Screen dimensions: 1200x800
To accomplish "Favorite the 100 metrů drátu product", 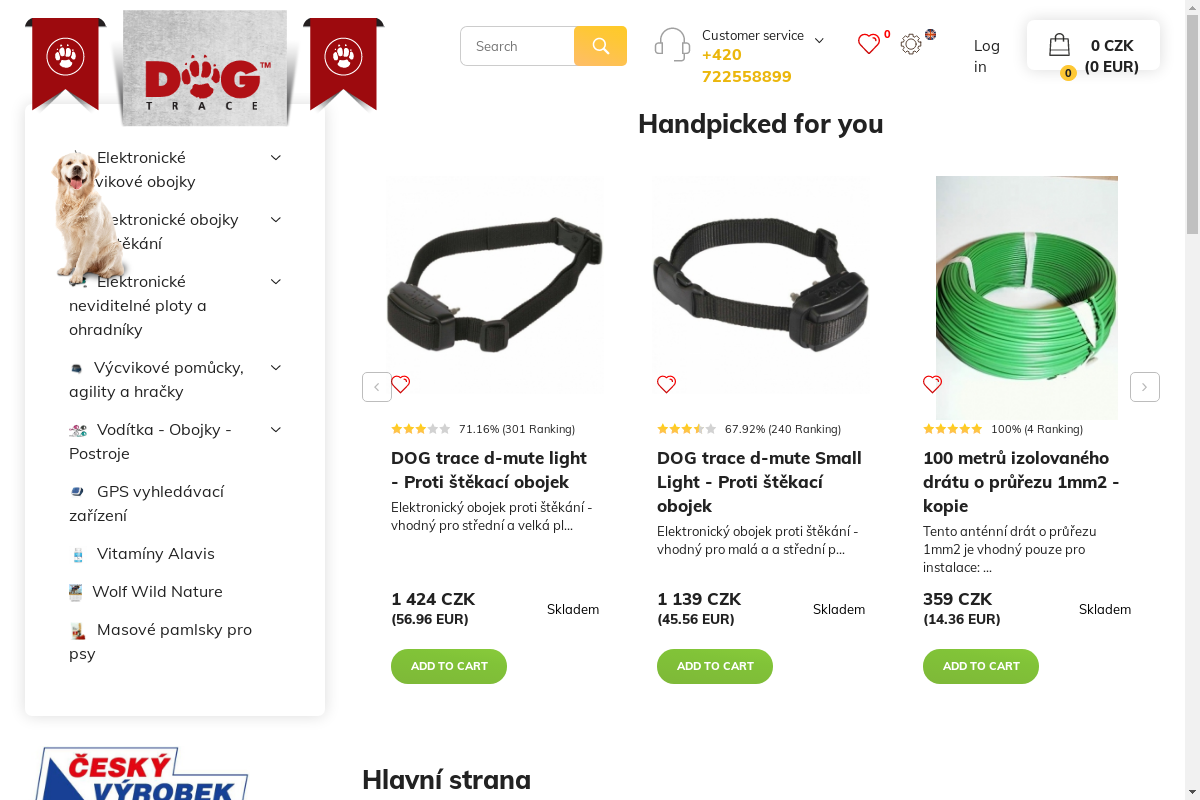I will click(933, 384).
